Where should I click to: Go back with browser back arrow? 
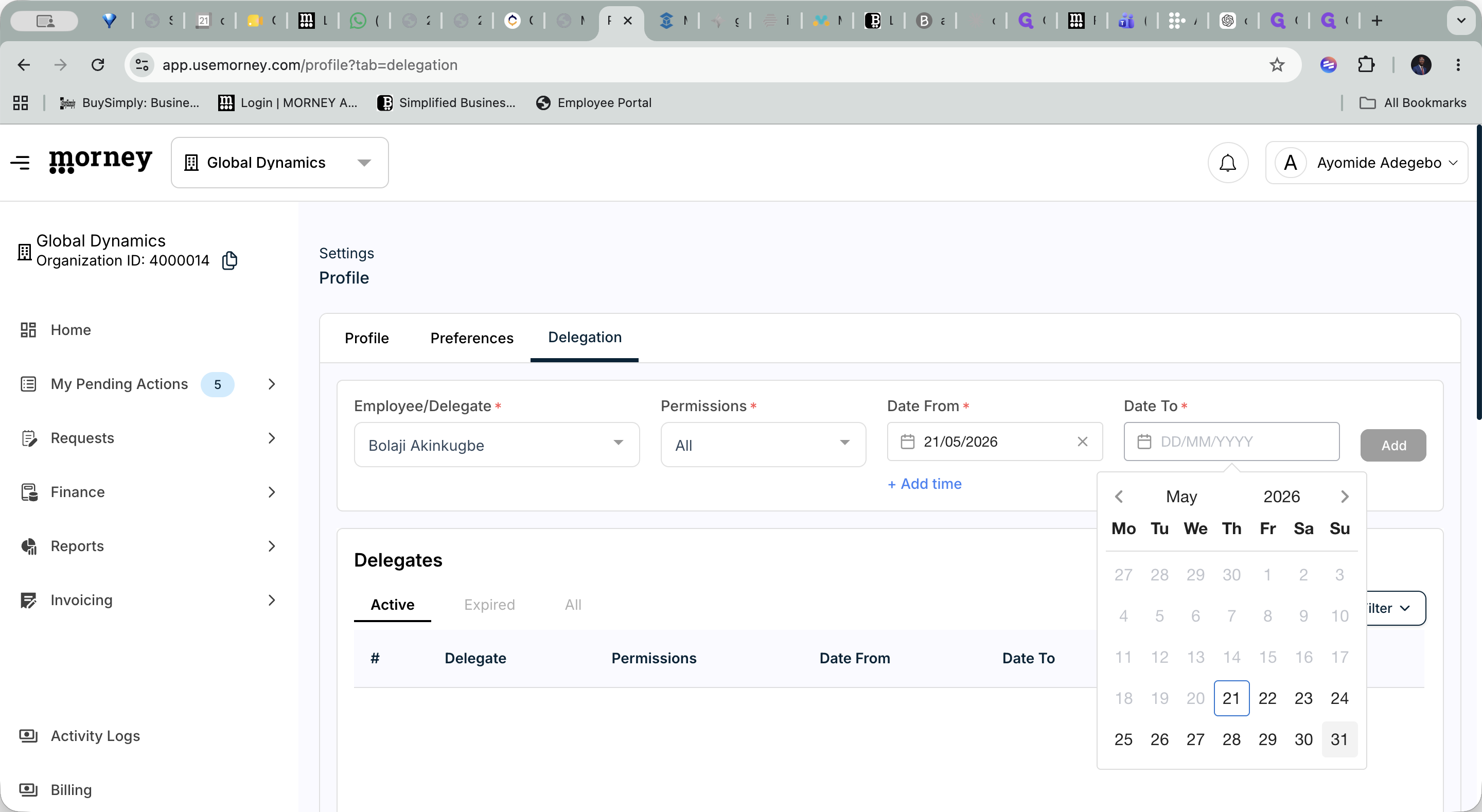pyautogui.click(x=24, y=64)
